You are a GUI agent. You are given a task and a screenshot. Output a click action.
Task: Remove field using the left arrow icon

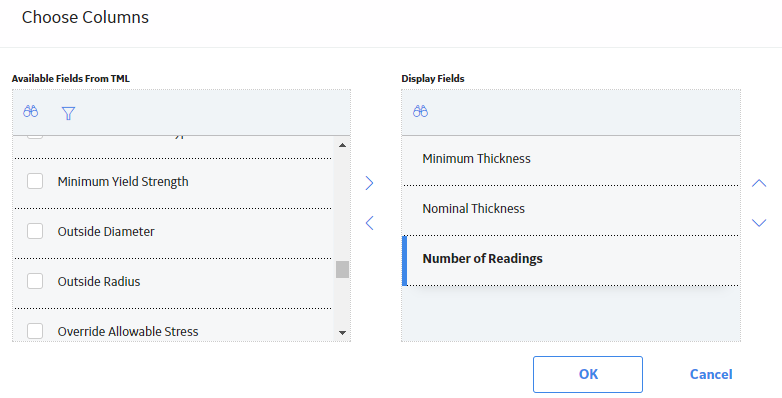tap(370, 222)
